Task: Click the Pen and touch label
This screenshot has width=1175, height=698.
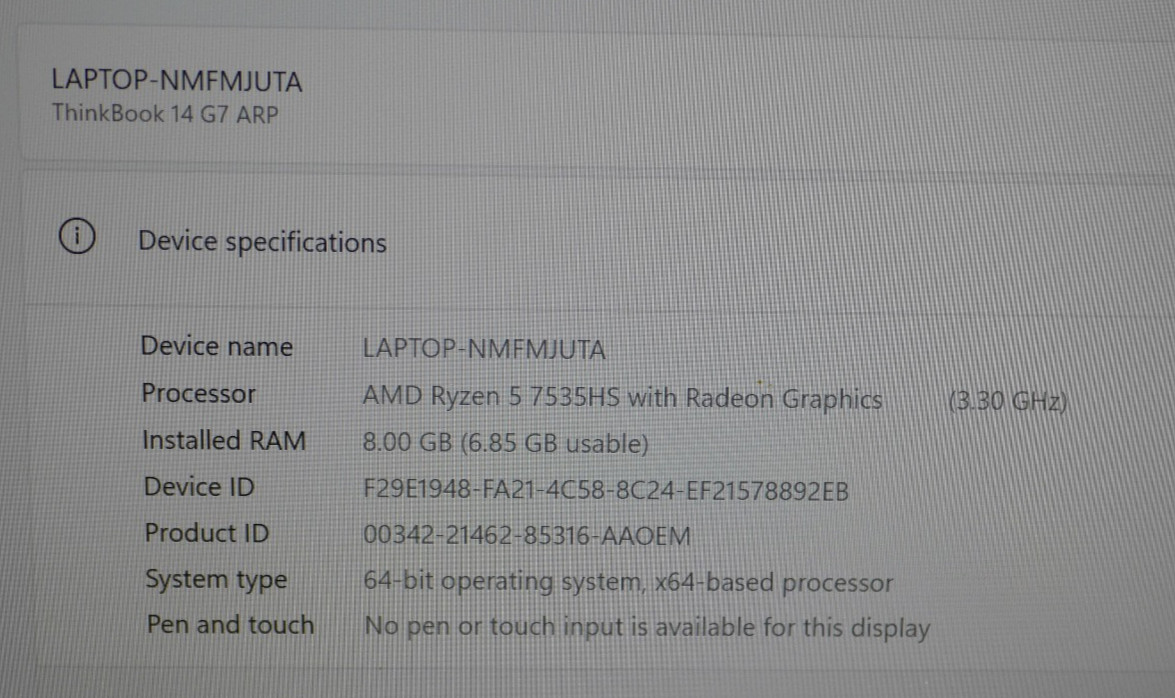Action: coord(231,625)
